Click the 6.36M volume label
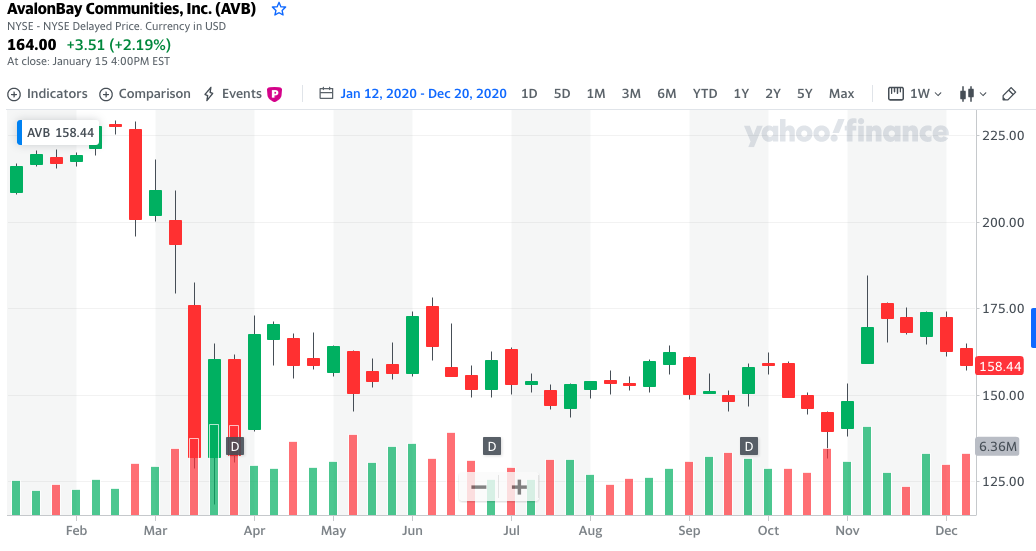The width and height of the screenshot is (1036, 551). click(x=998, y=447)
